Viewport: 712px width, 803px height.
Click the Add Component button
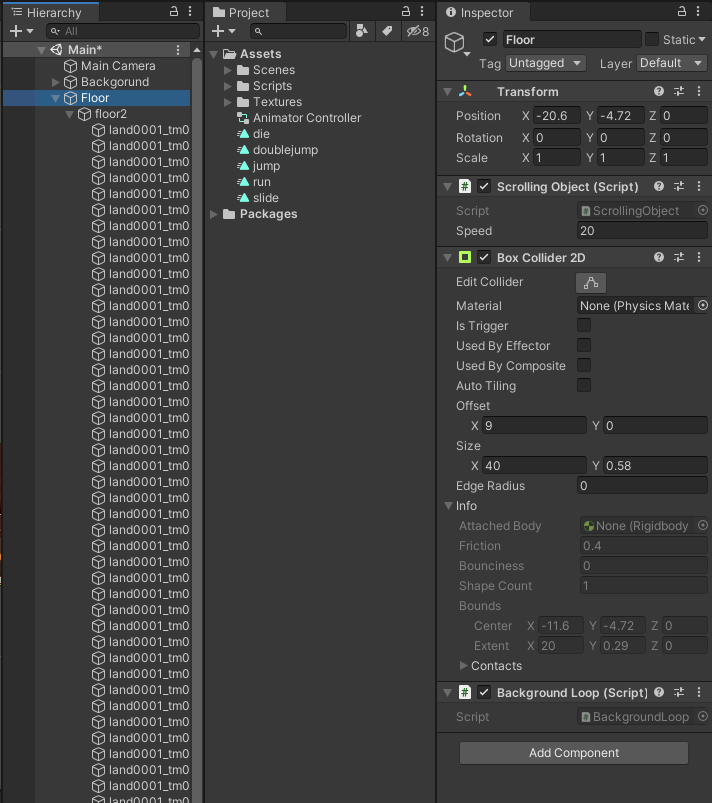pyautogui.click(x=574, y=753)
